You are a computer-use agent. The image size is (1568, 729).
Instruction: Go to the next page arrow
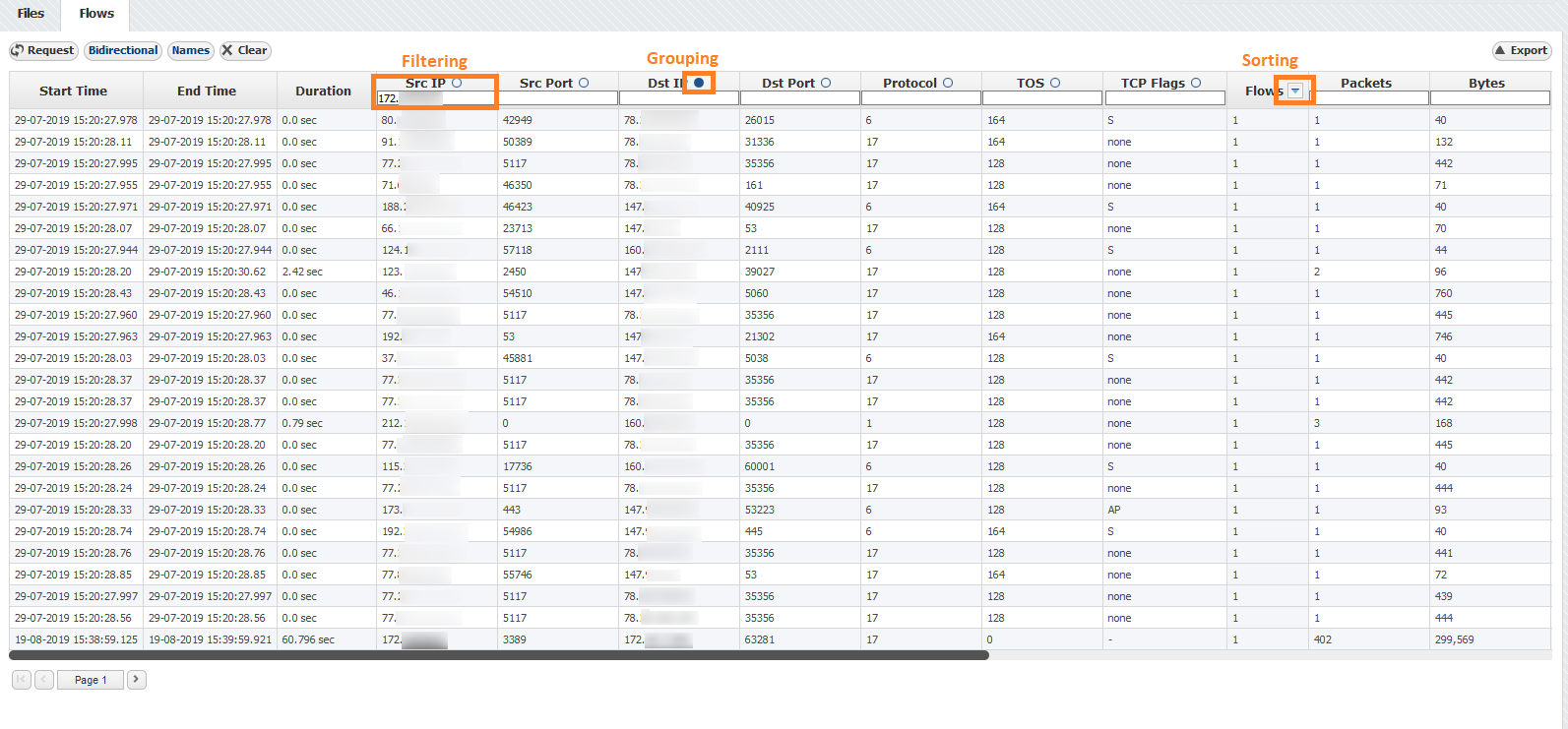point(137,680)
